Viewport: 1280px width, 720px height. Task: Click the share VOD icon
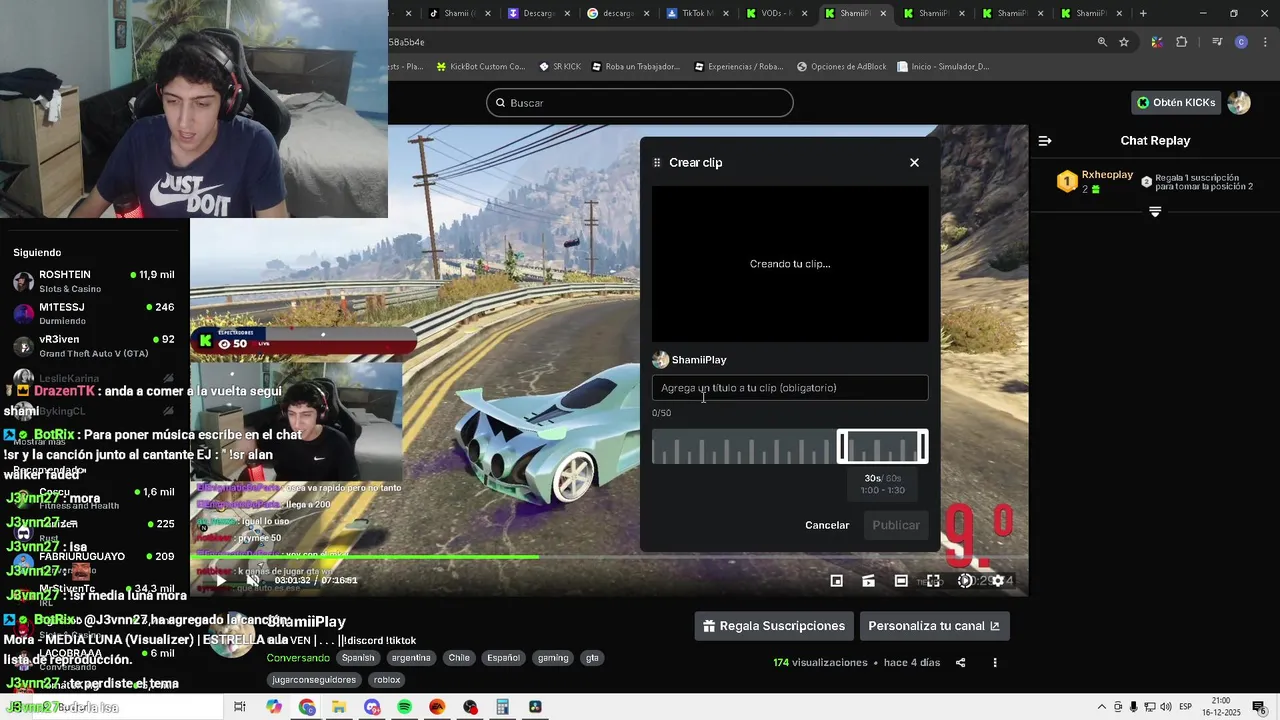tap(961, 662)
